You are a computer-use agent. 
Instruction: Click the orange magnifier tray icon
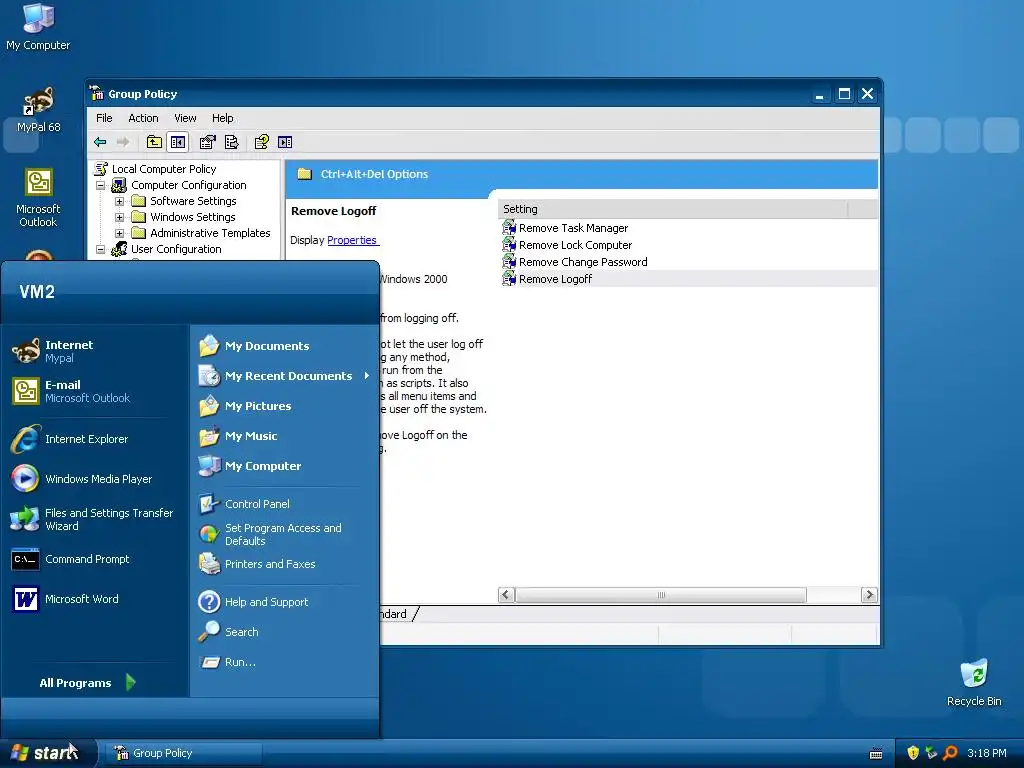click(x=950, y=753)
